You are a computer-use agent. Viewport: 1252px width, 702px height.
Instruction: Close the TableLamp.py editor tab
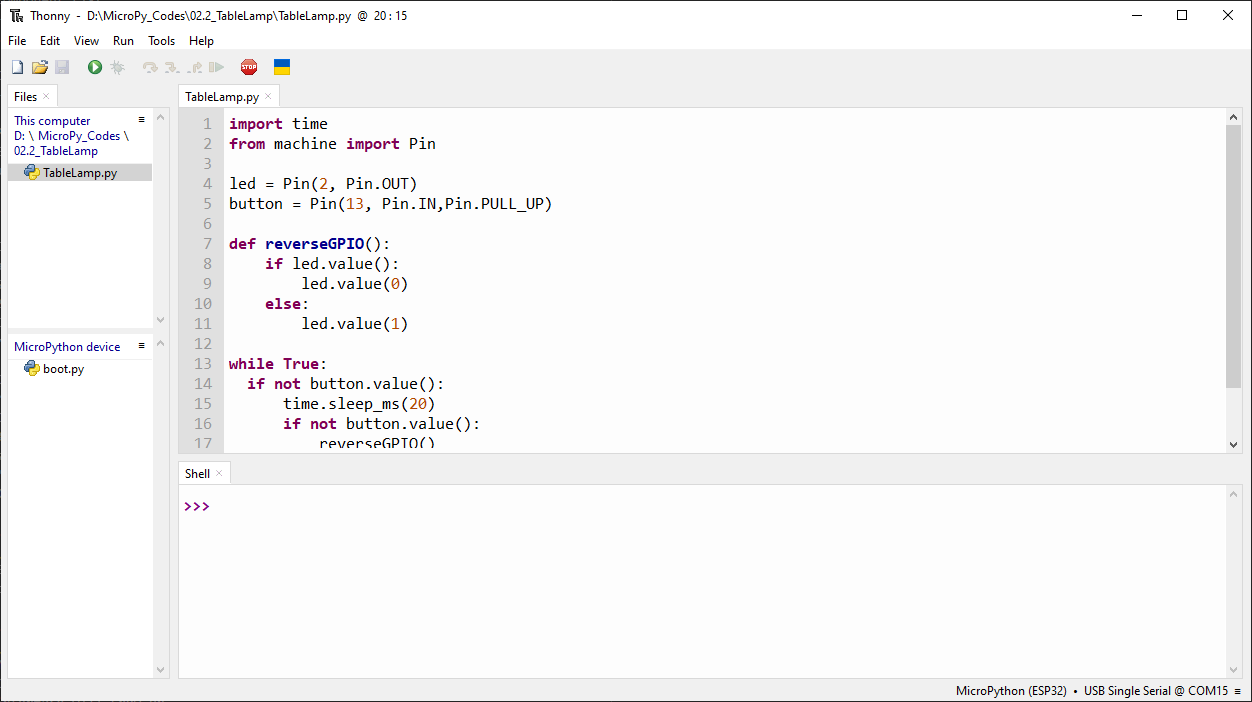tap(268, 97)
